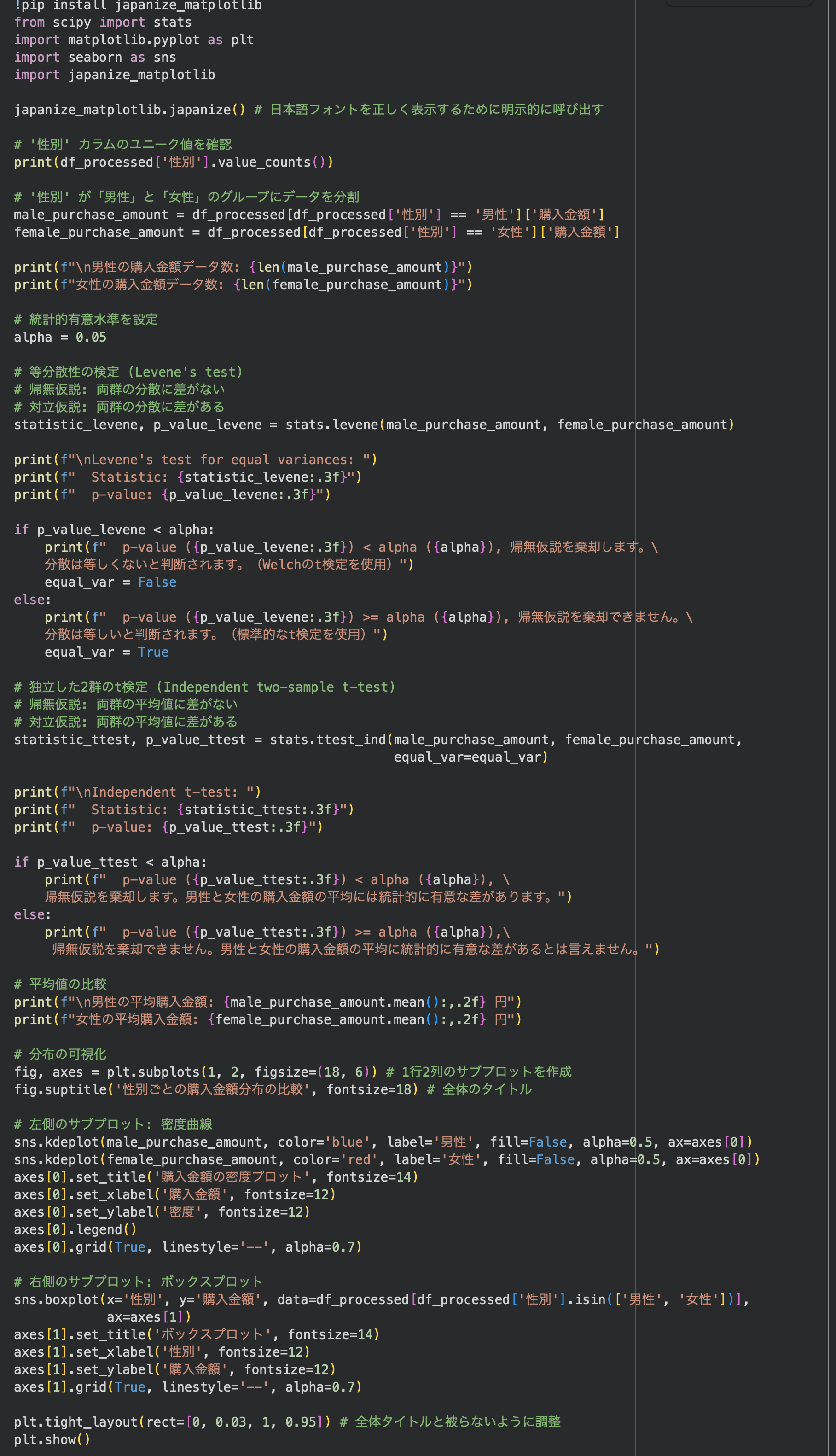The image size is (836, 1456).
Task: Click the print line with len(male_purchase_amount)
Action: (243, 267)
